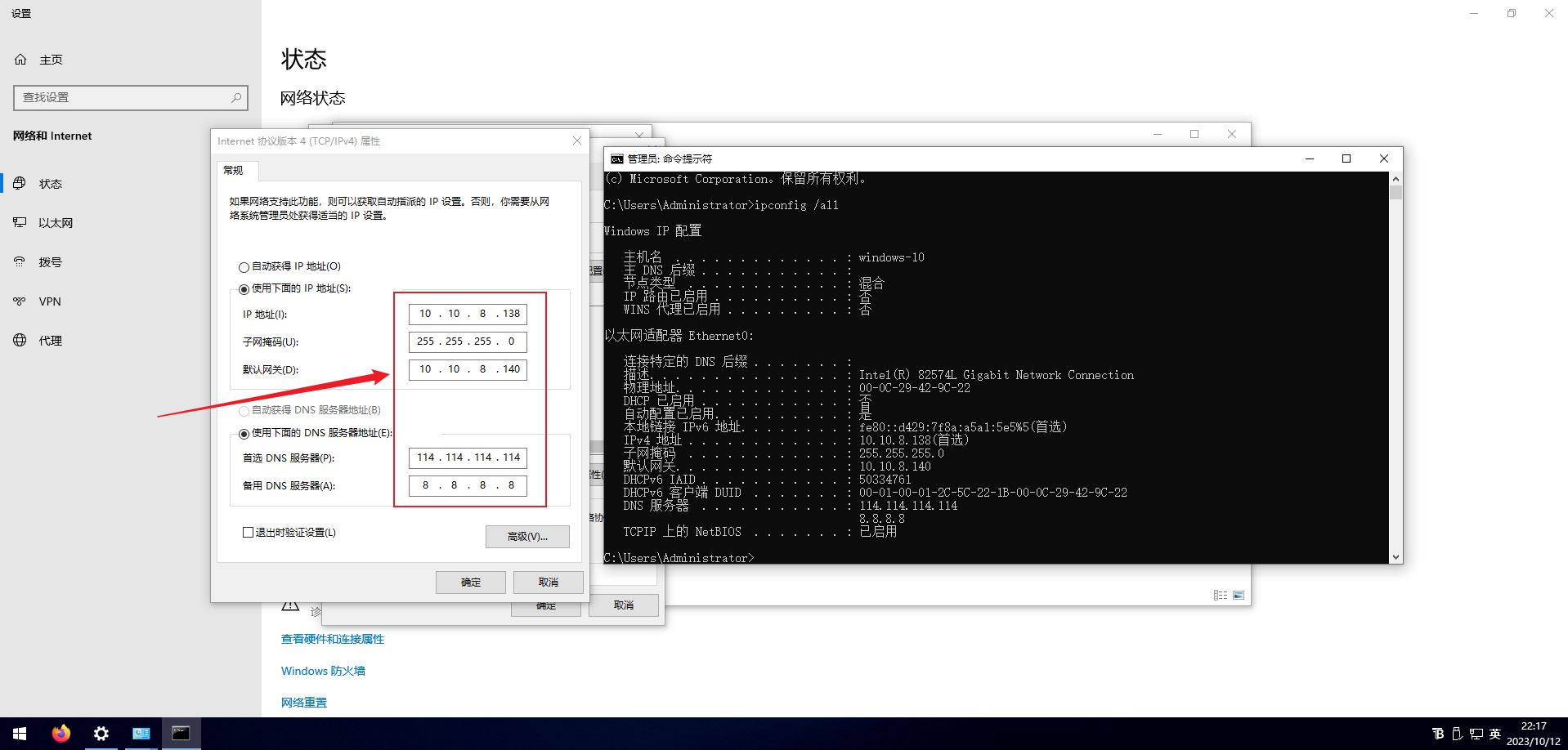Open the Settings gear in the taskbar
The image size is (1568, 750).
point(101,734)
